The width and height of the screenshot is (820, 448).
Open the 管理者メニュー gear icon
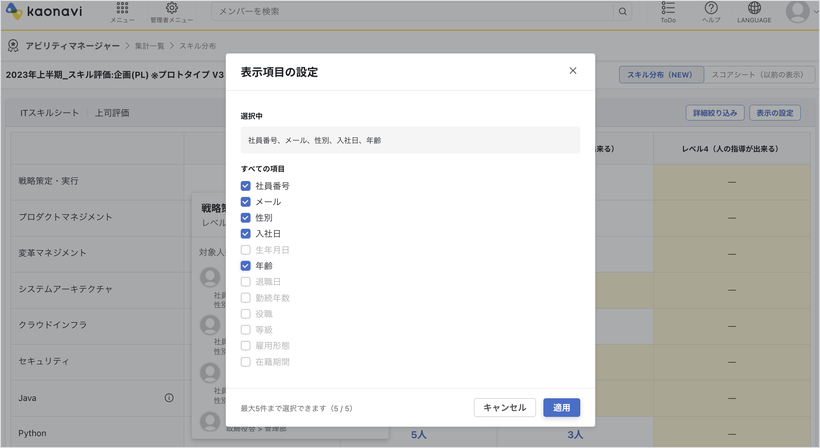(x=172, y=8)
